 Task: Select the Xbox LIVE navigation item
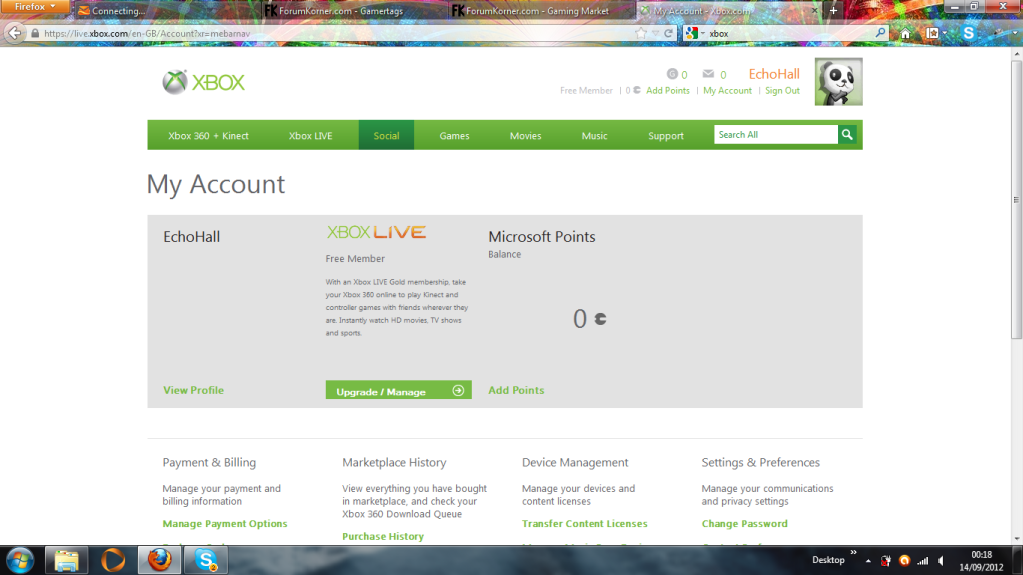coord(310,136)
